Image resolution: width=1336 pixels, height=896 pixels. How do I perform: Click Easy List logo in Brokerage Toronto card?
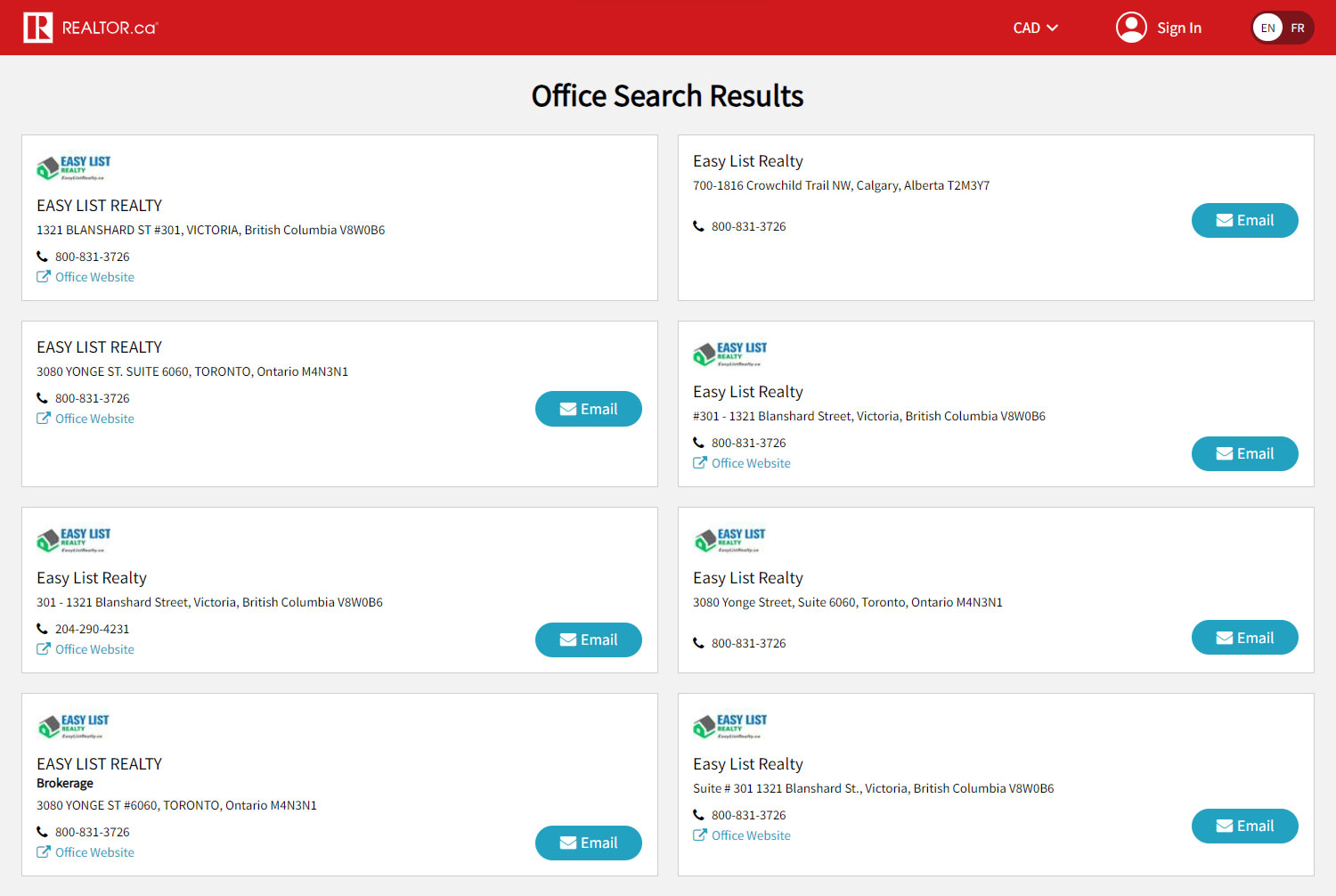click(74, 726)
